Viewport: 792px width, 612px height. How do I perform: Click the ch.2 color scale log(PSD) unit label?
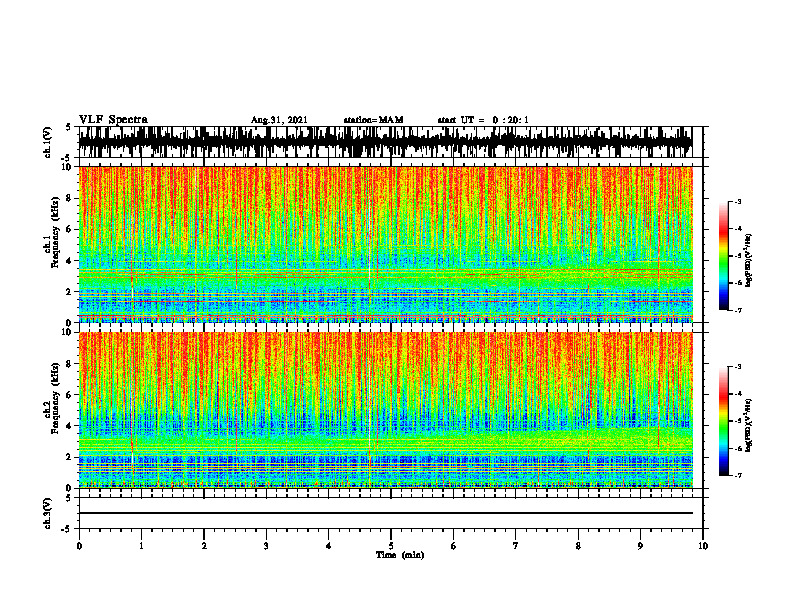click(x=750, y=425)
